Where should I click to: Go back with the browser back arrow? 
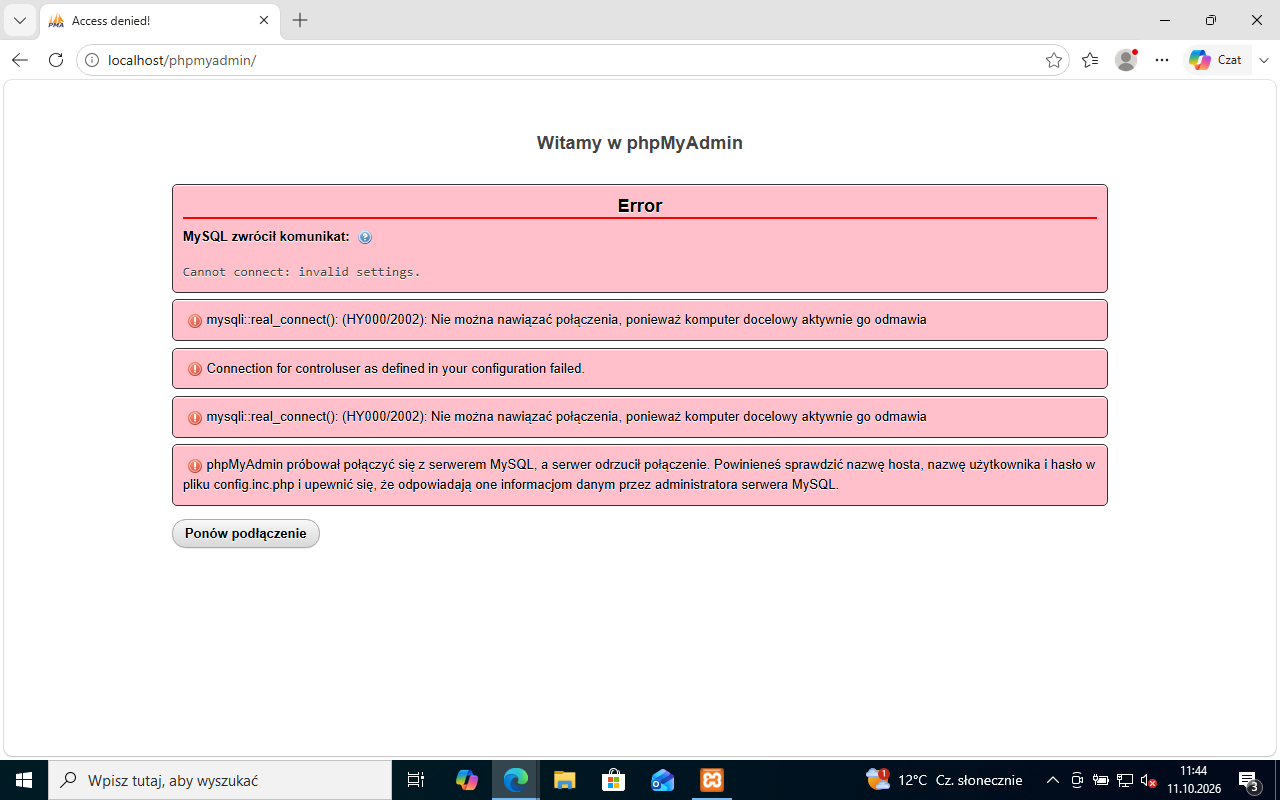[x=20, y=60]
